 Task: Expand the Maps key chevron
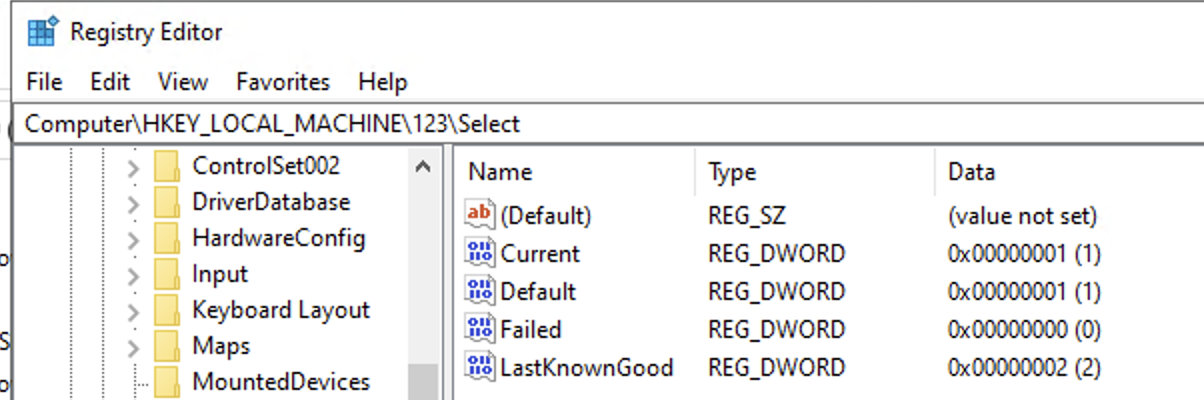click(x=133, y=347)
